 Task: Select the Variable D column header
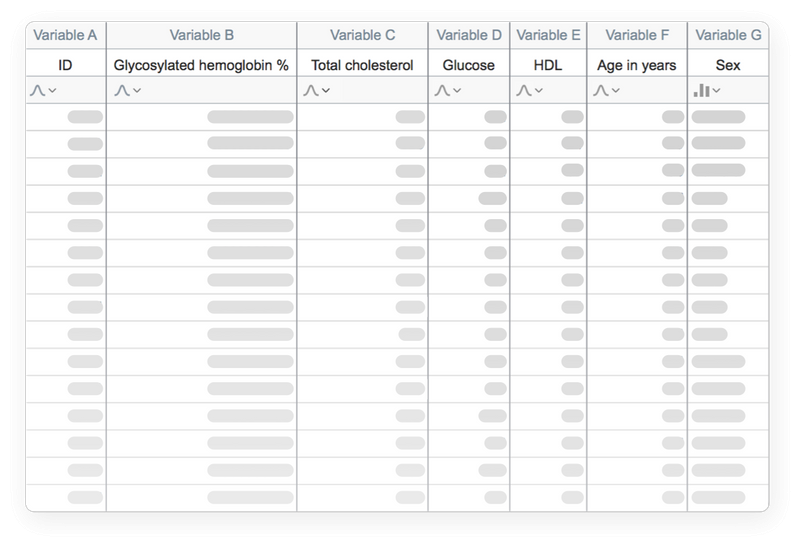pyautogui.click(x=468, y=36)
